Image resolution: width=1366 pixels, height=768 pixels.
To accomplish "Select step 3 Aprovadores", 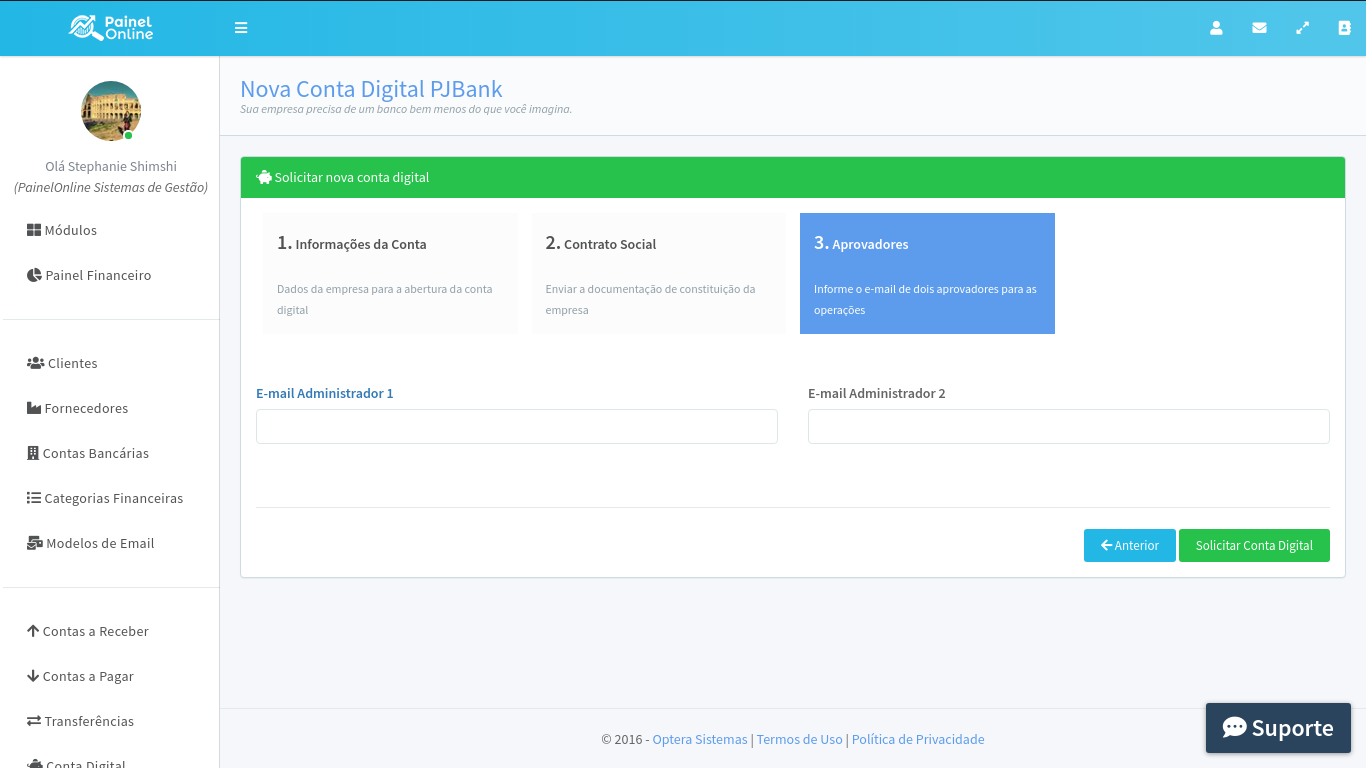I will coord(927,273).
